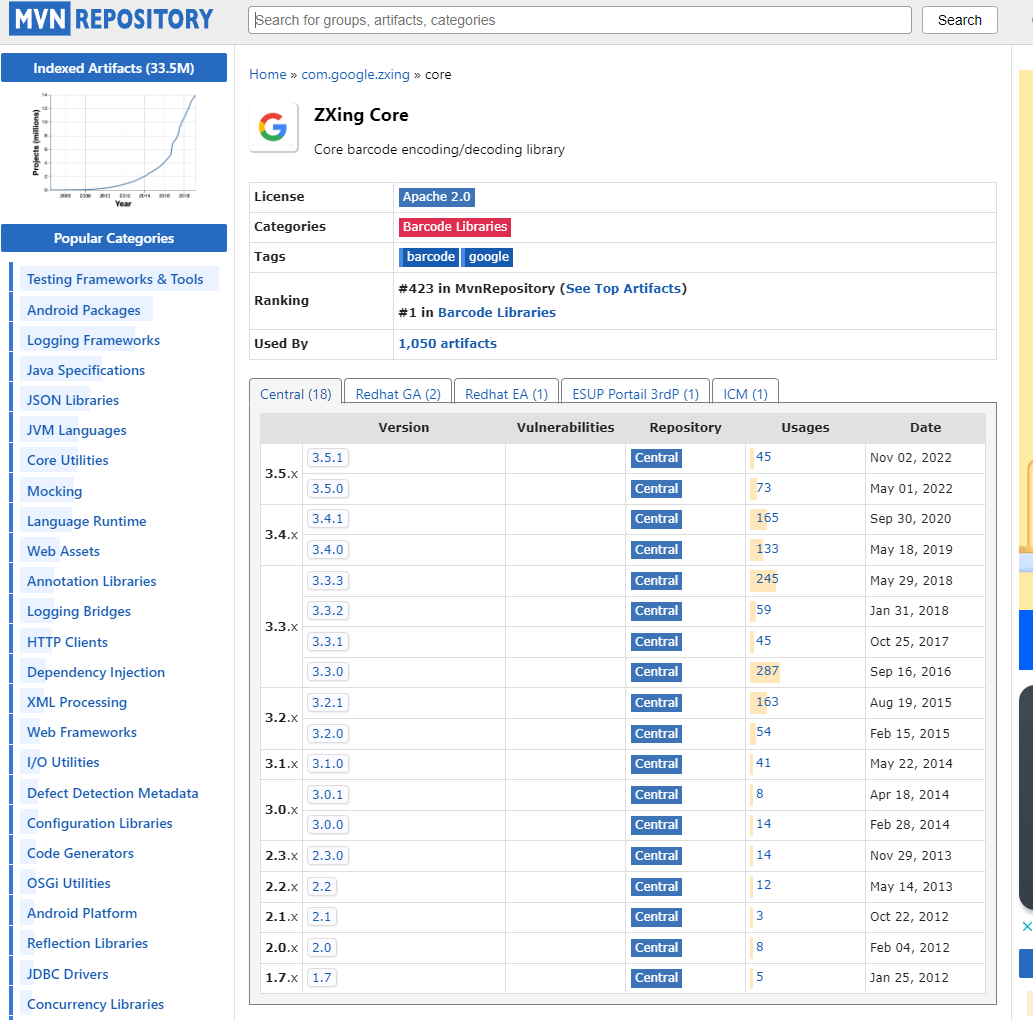Image resolution: width=1033 pixels, height=1020 pixels.
Task: Click the Indexed Artifacts (33.5M) header
Action: pos(114,68)
